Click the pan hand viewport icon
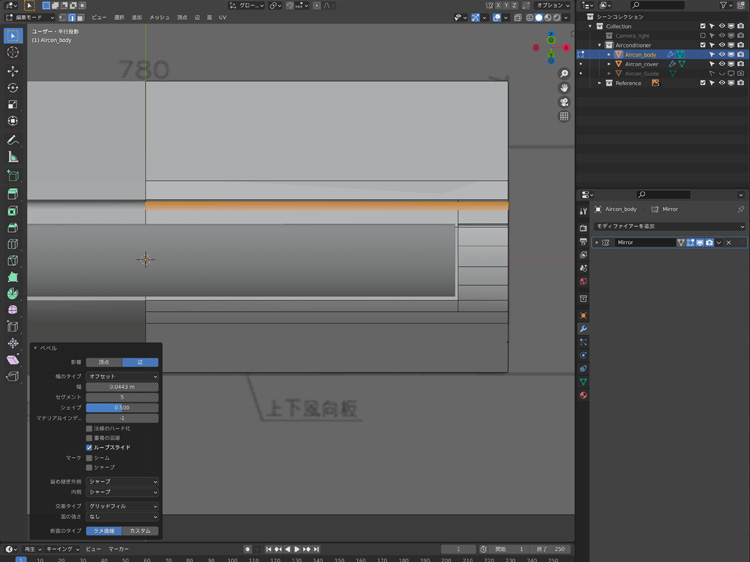This screenshot has height=562, width=750. click(564, 88)
